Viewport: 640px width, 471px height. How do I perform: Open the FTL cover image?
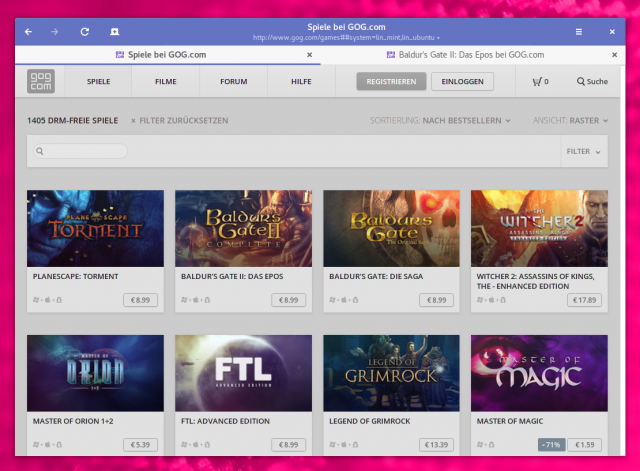[244, 373]
